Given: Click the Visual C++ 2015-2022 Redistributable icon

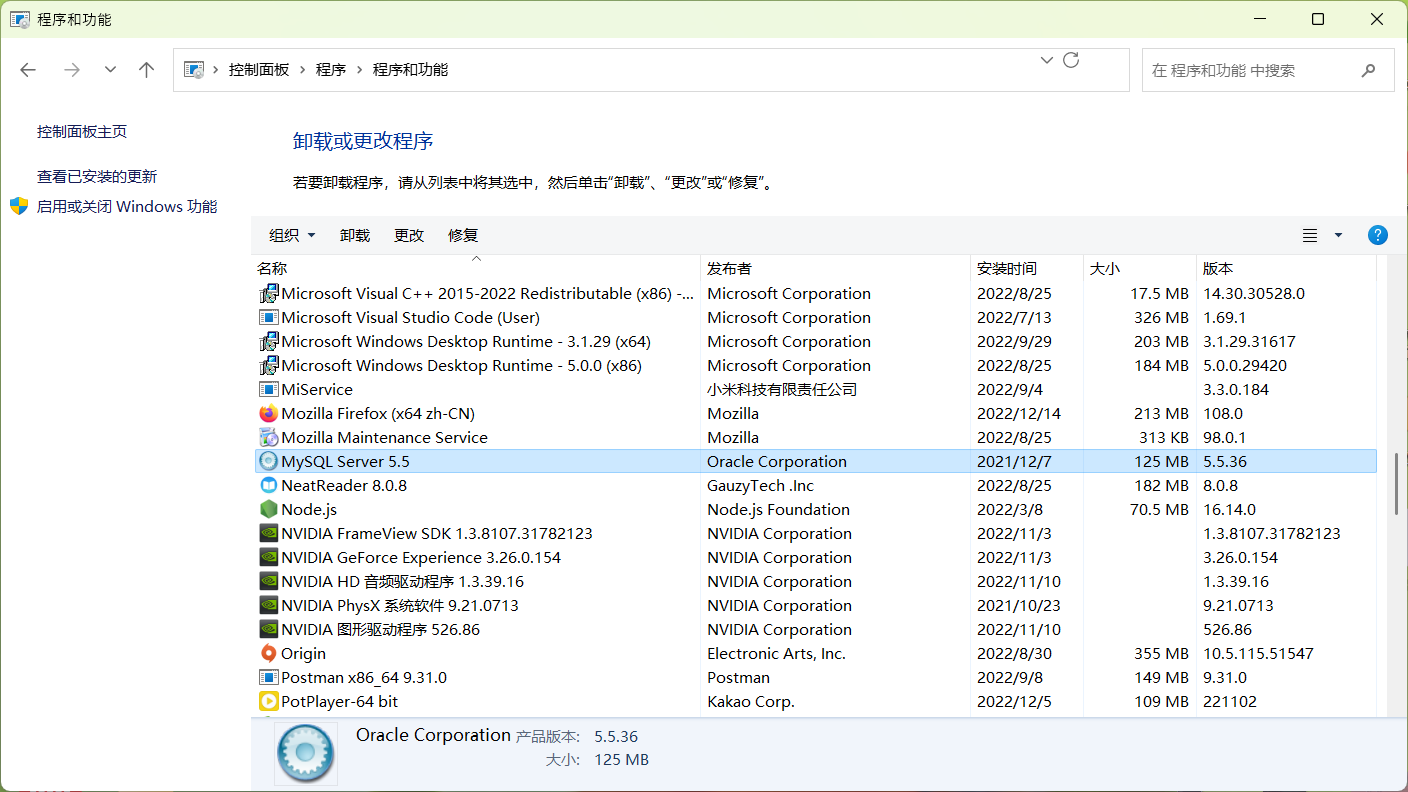Looking at the screenshot, I should click(268, 293).
